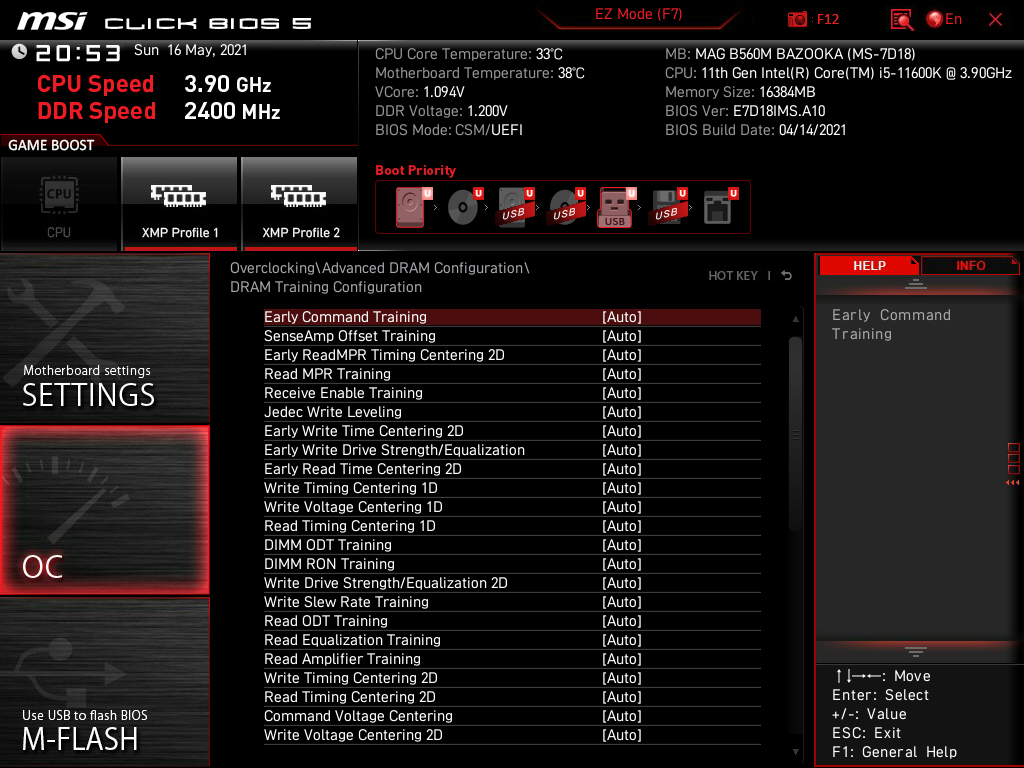Enable XMP Profile 1
This screenshot has width=1024, height=768.
point(180,204)
